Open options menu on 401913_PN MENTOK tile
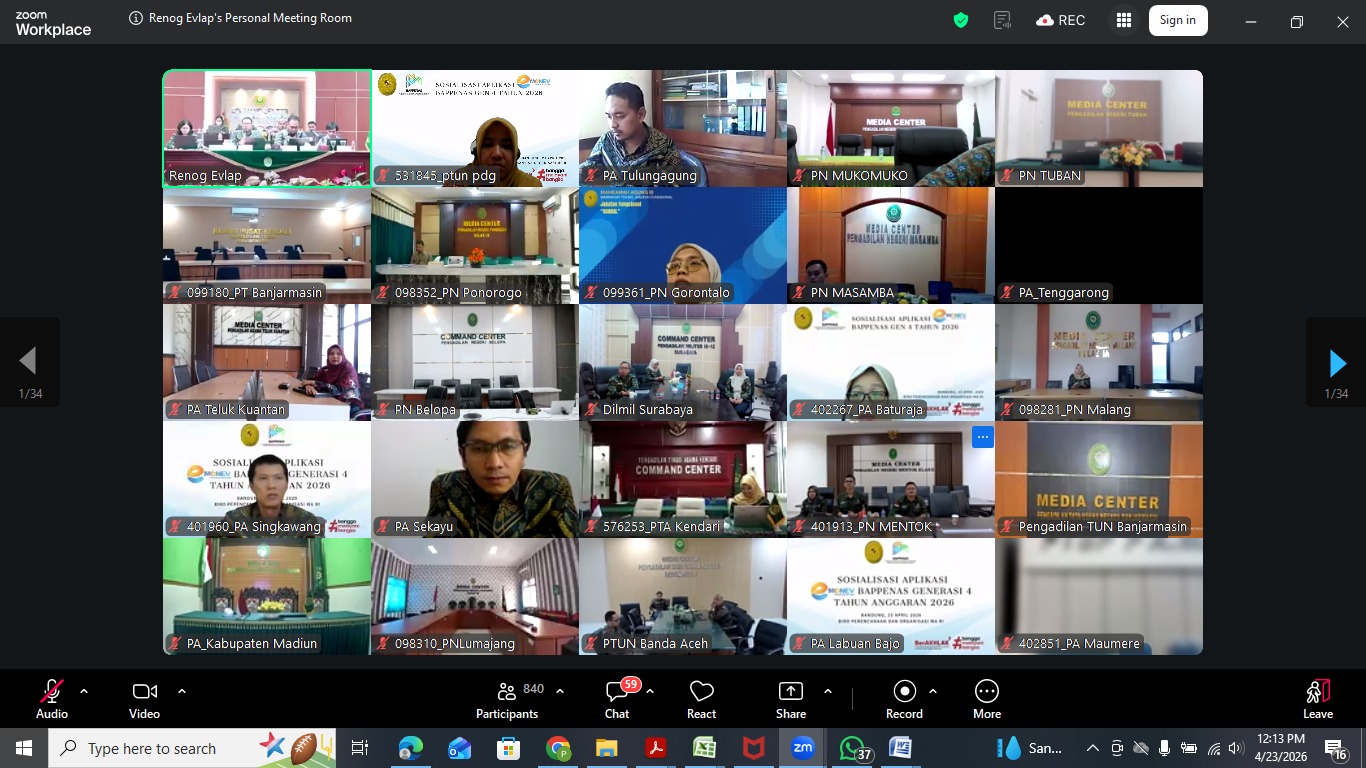Screen dimensions: 1366x768 click(982, 437)
